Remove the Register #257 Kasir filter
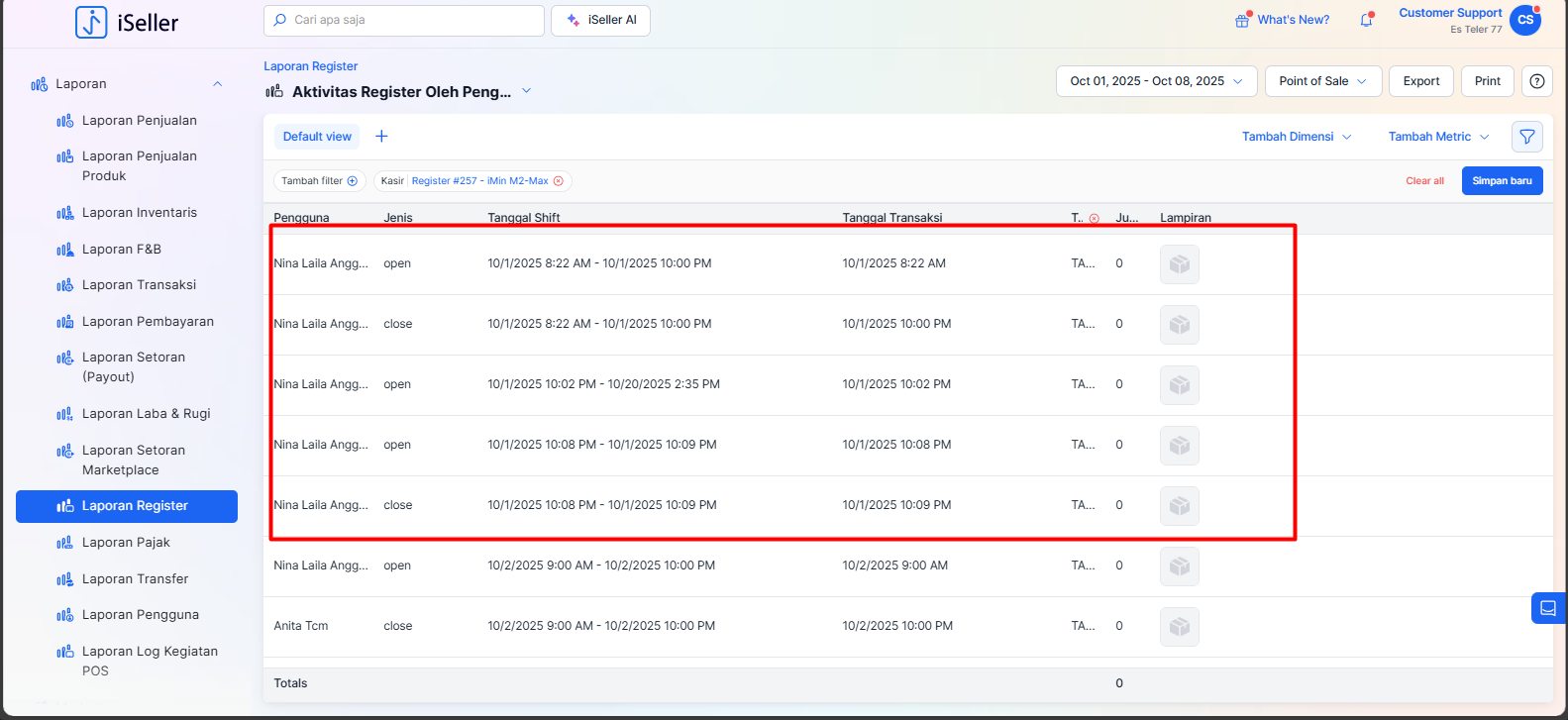 559,181
